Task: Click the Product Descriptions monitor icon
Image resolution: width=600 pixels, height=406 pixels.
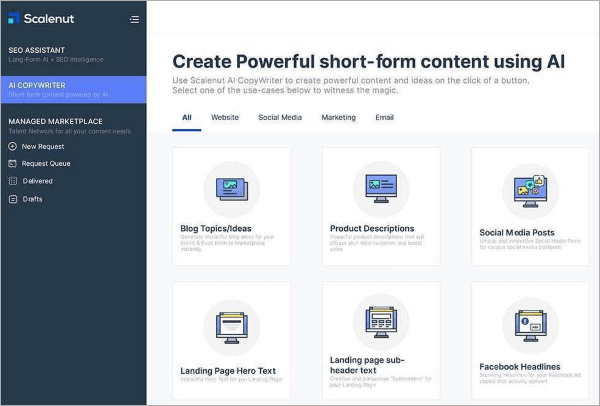Action: pyautogui.click(x=381, y=189)
